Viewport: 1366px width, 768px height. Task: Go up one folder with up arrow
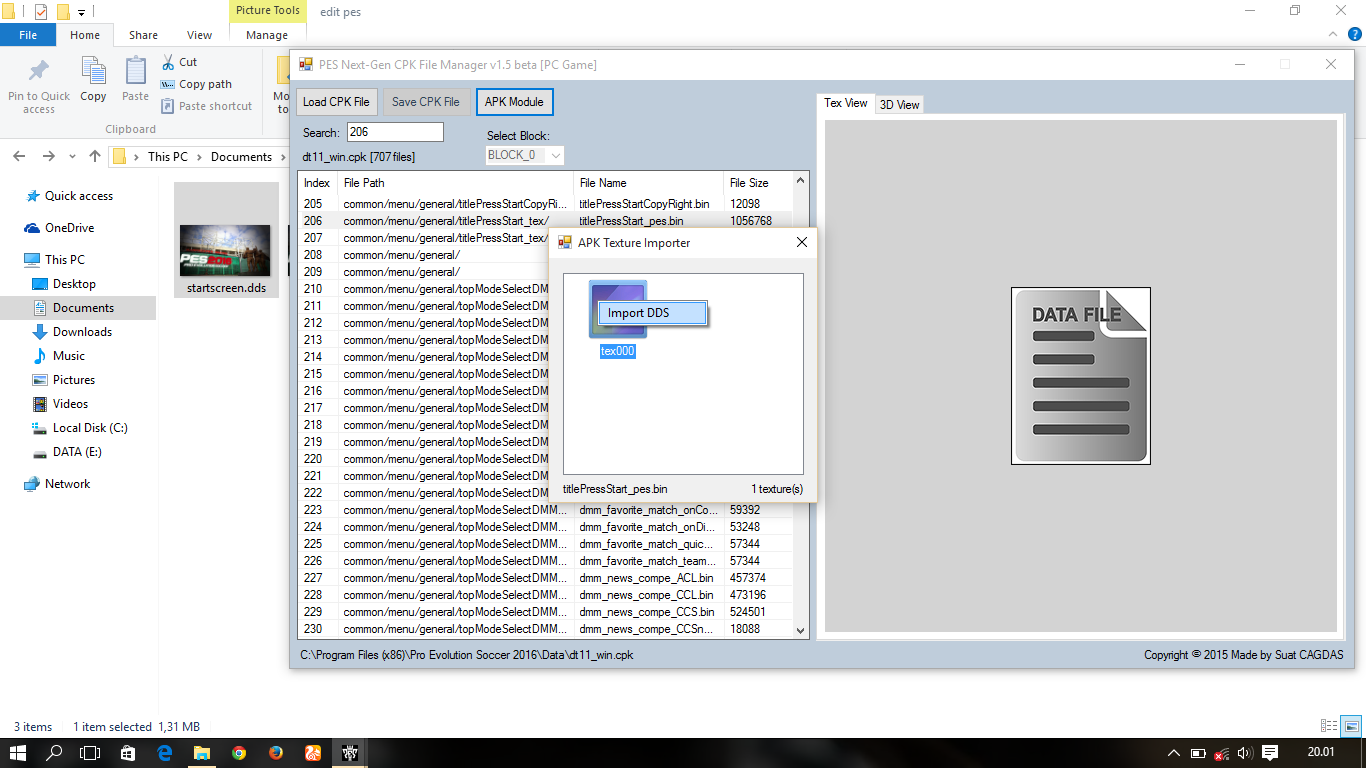click(95, 156)
